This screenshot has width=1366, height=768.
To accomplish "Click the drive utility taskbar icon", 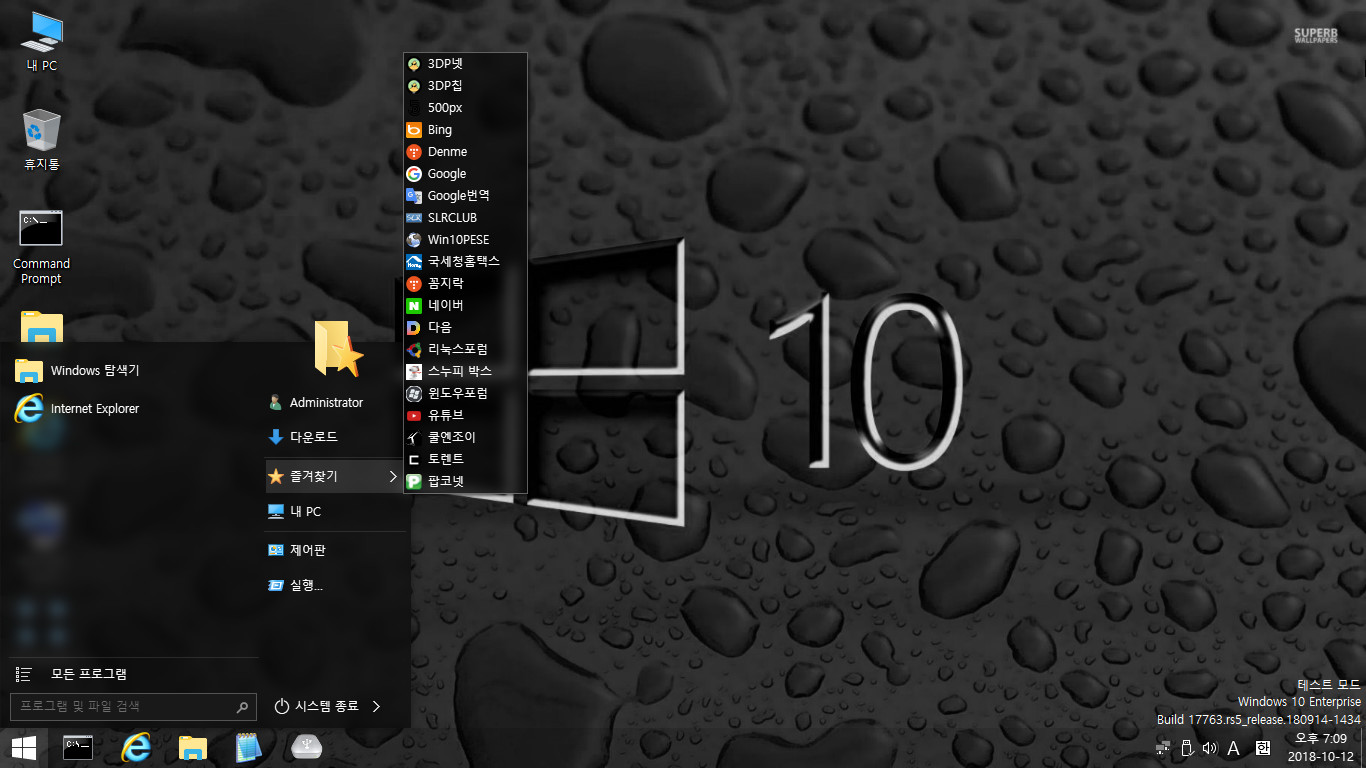I will click(307, 747).
